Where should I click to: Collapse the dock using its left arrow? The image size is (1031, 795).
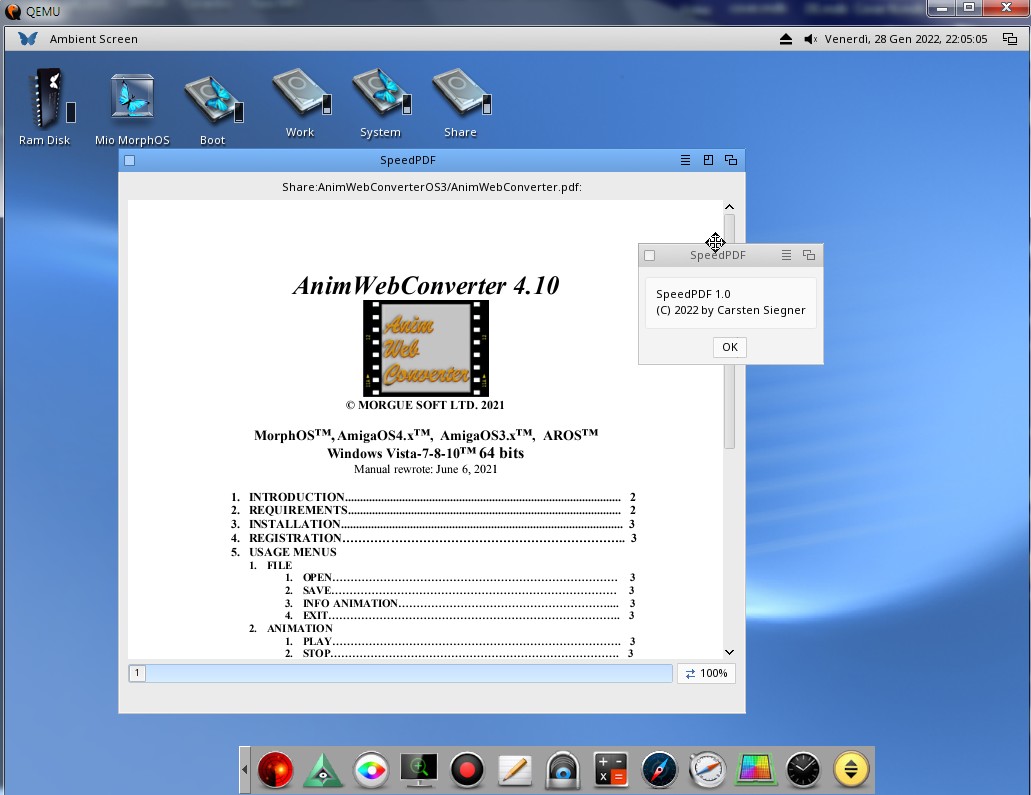click(245, 770)
